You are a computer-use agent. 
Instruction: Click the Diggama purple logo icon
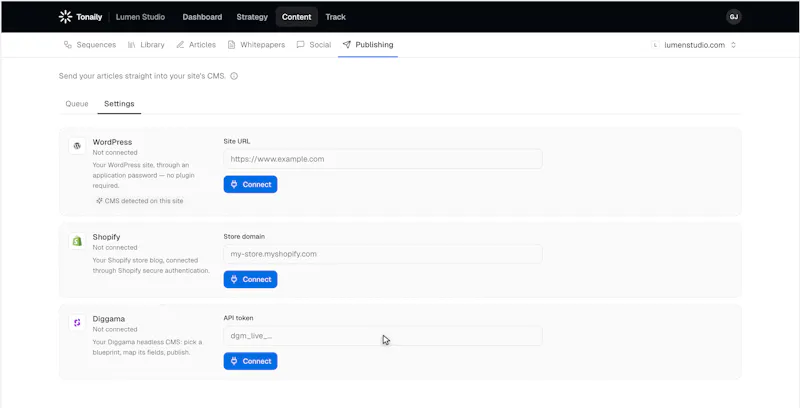77,322
